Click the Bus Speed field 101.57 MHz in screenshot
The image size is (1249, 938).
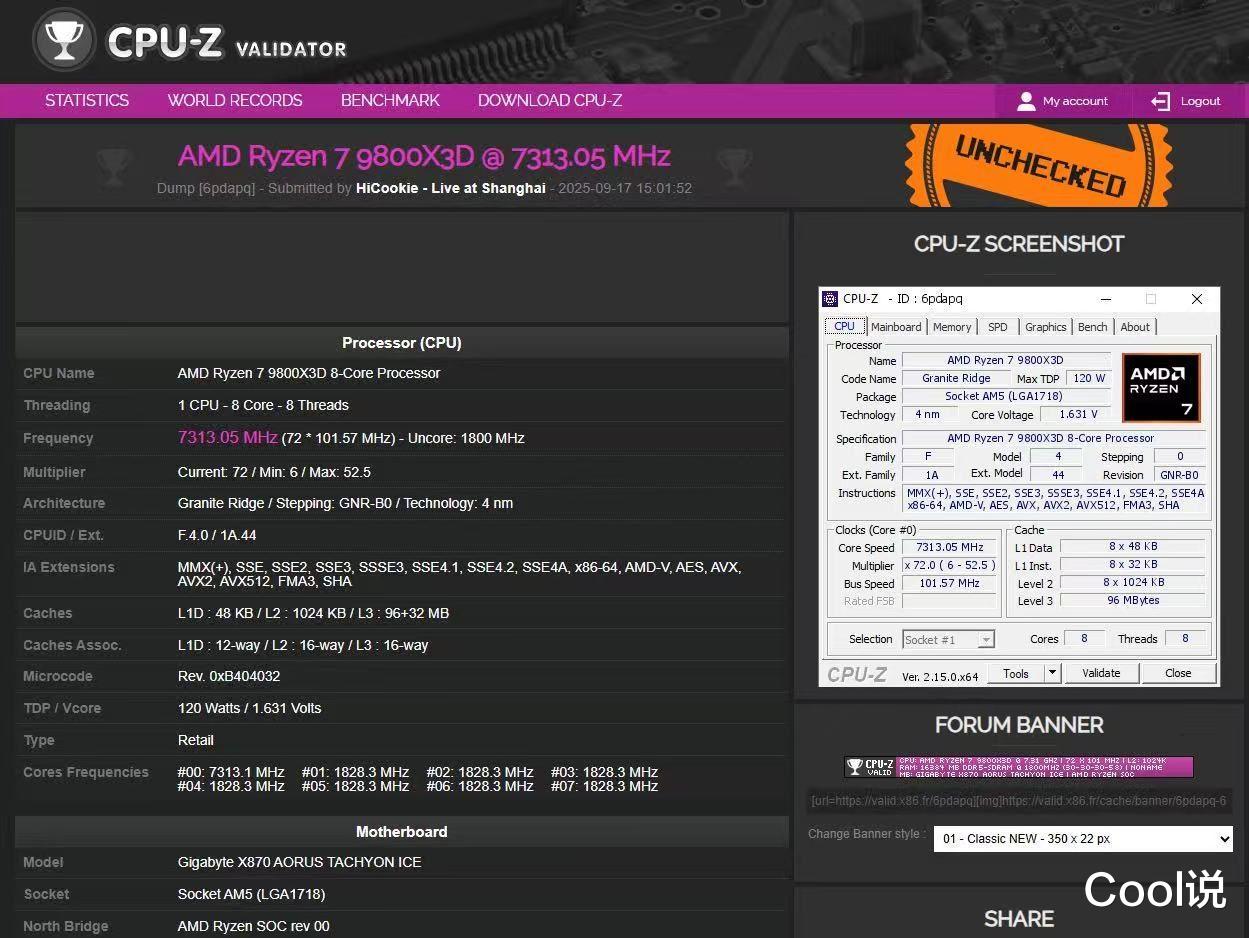950,583
